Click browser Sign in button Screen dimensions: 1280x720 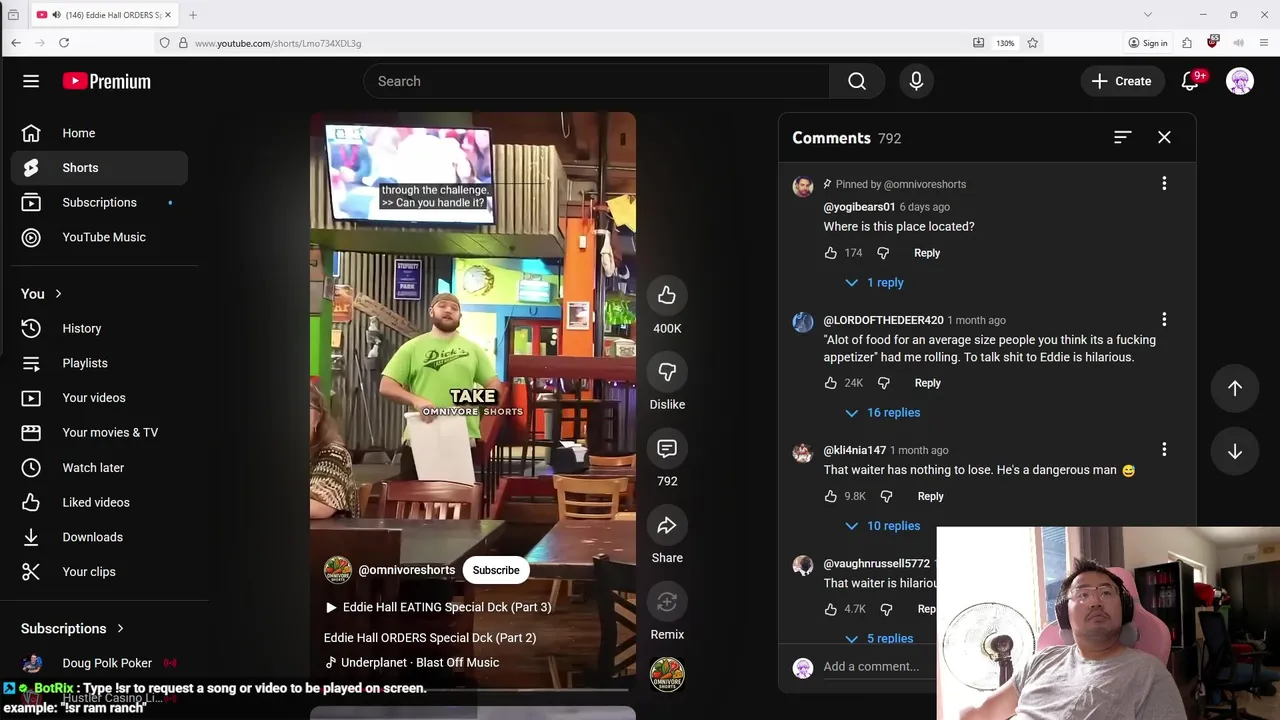(x=1148, y=43)
